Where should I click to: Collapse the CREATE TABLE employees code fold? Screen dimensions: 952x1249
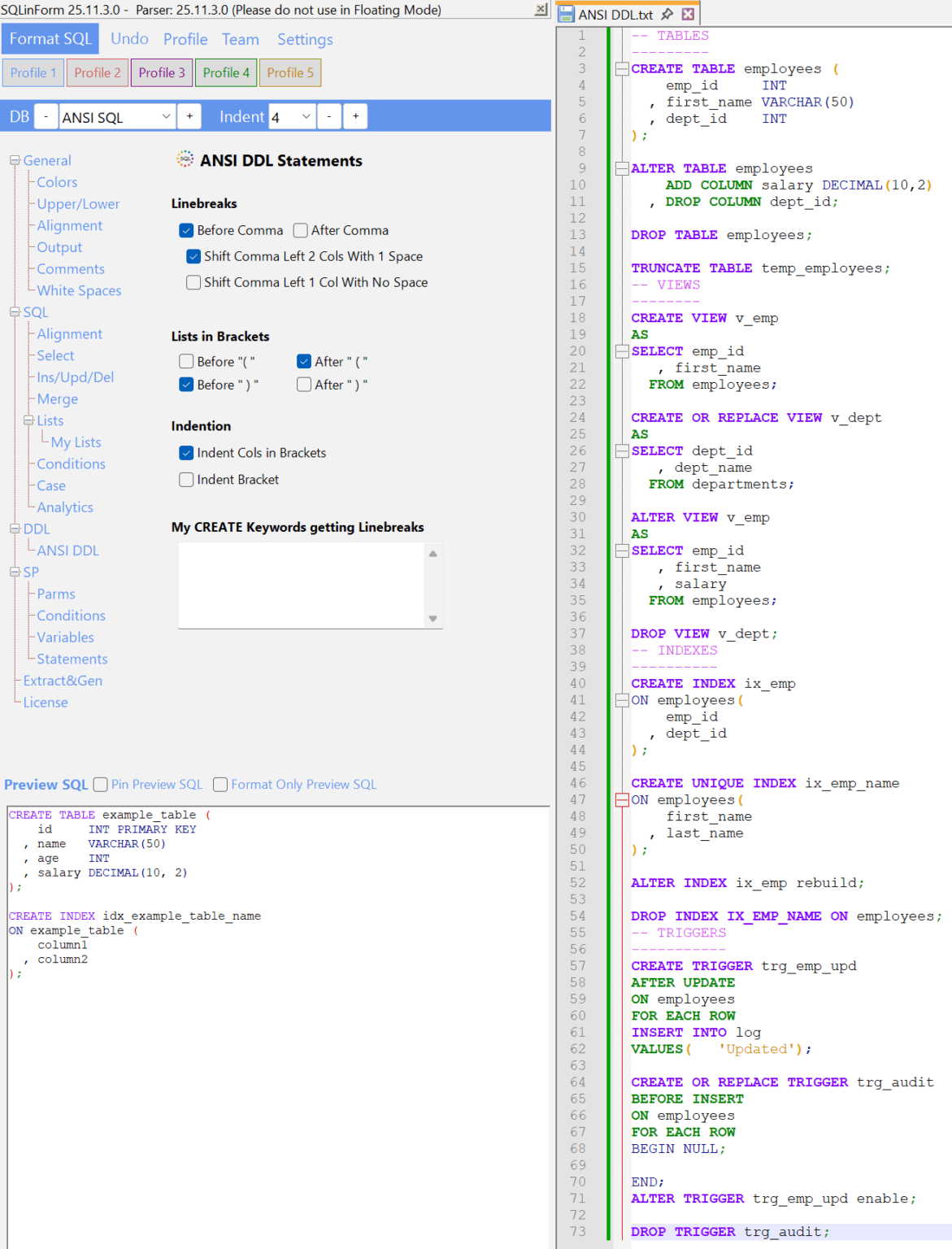tap(621, 68)
